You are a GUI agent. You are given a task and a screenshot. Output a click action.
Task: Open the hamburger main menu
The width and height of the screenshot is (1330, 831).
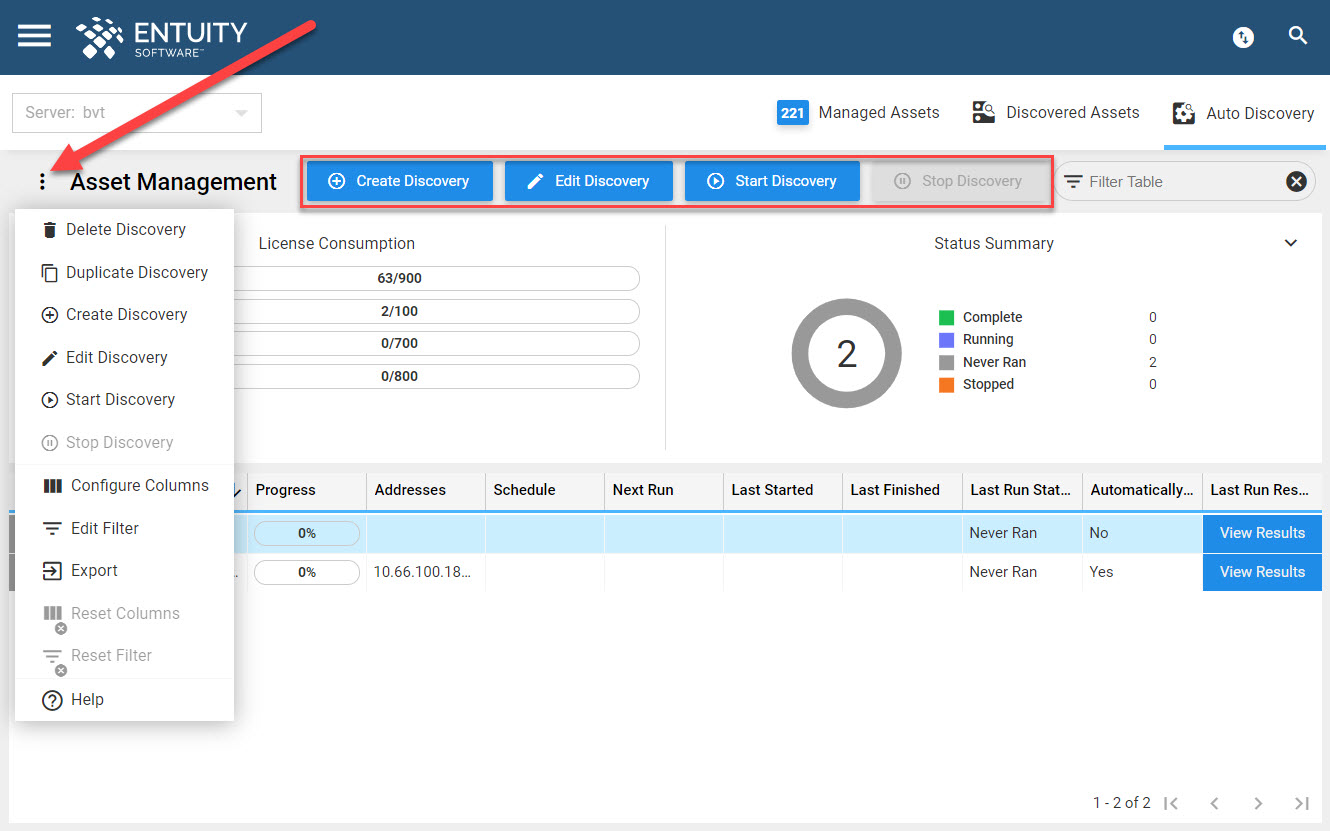click(34, 36)
